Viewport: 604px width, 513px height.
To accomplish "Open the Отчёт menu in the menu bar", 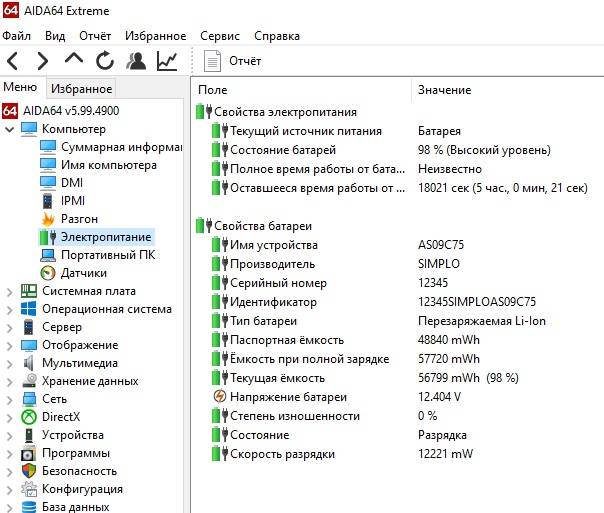I will pyautogui.click(x=95, y=36).
